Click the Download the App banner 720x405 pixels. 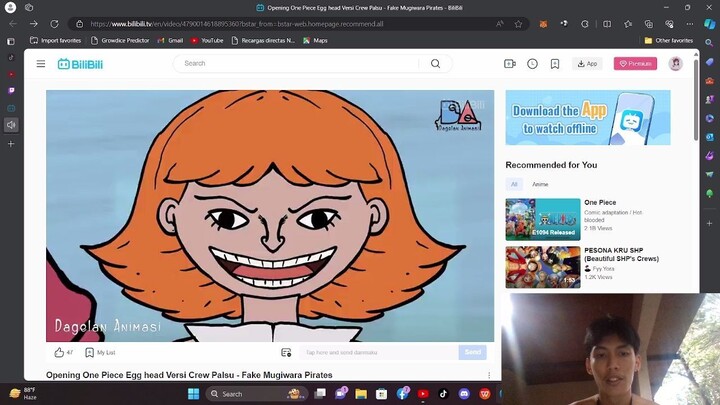(588, 118)
